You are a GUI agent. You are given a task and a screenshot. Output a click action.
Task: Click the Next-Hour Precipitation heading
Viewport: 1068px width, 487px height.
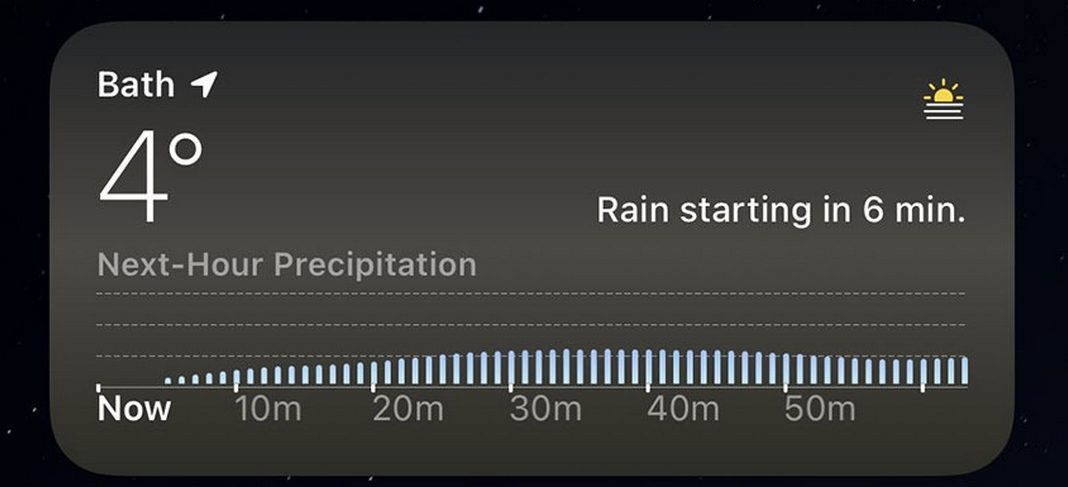tap(287, 264)
